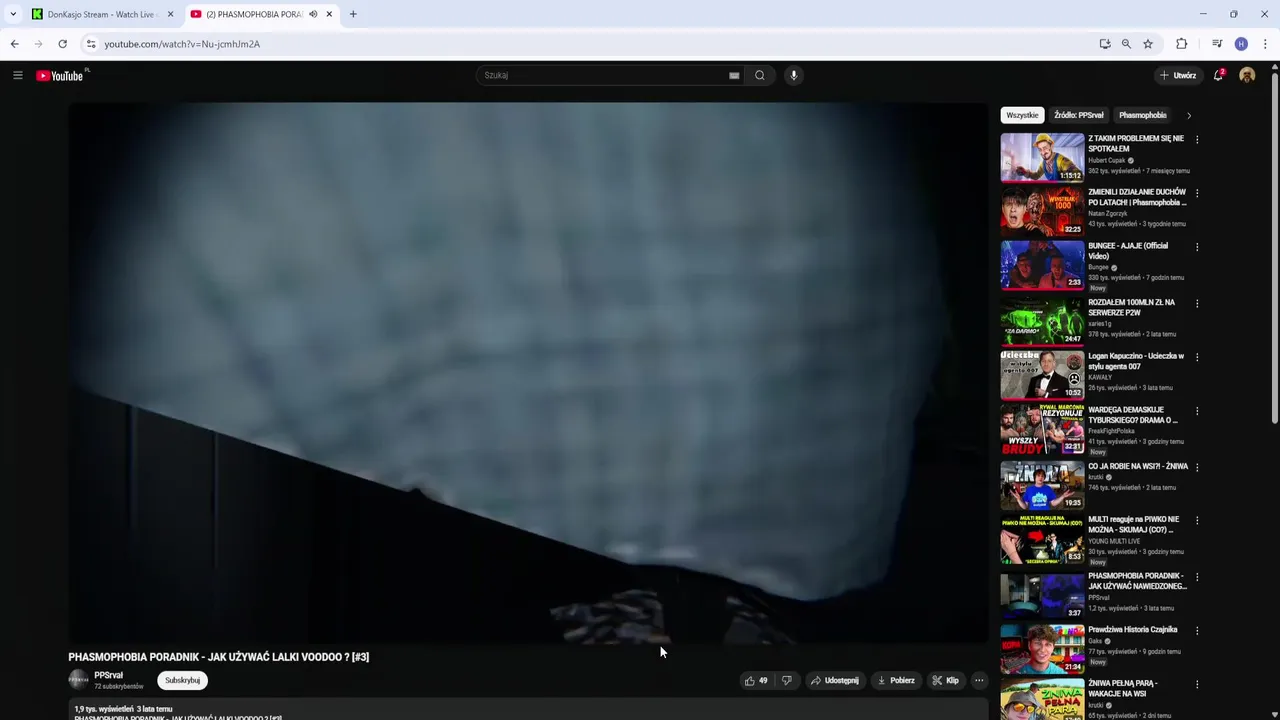Open the Chrome three-dot menu
Viewport: 1280px width, 720px height.
click(1265, 44)
